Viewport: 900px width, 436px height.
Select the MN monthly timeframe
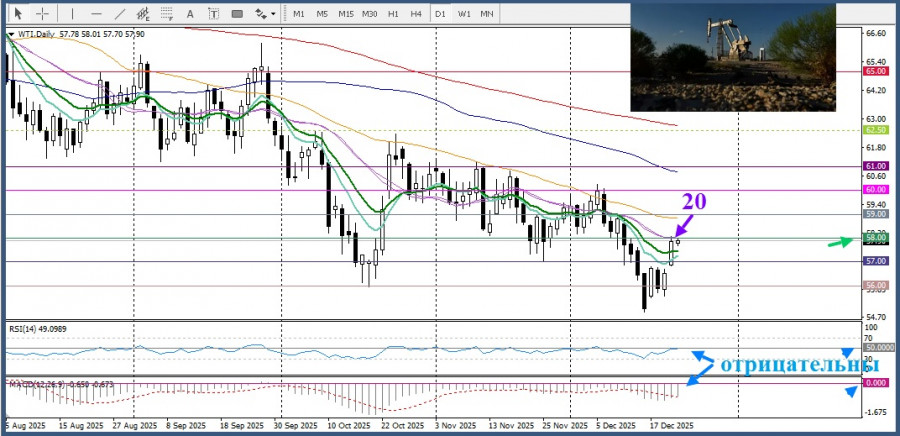click(x=487, y=14)
